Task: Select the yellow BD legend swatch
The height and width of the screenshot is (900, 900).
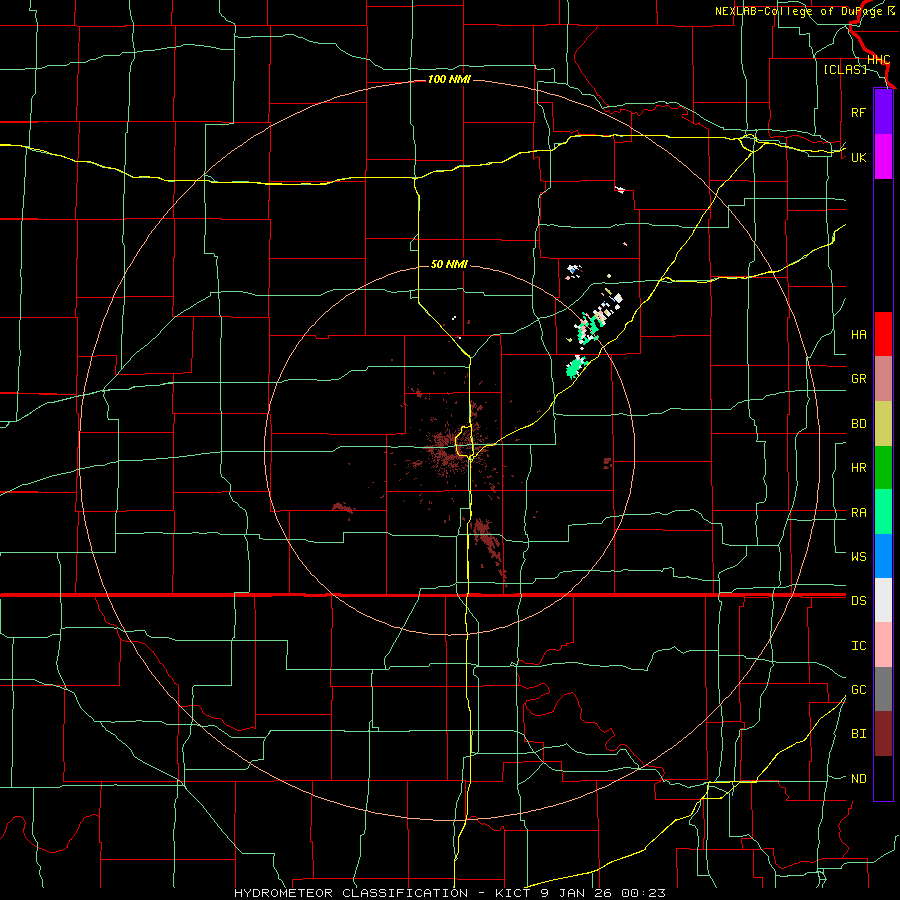Action: pos(883,423)
